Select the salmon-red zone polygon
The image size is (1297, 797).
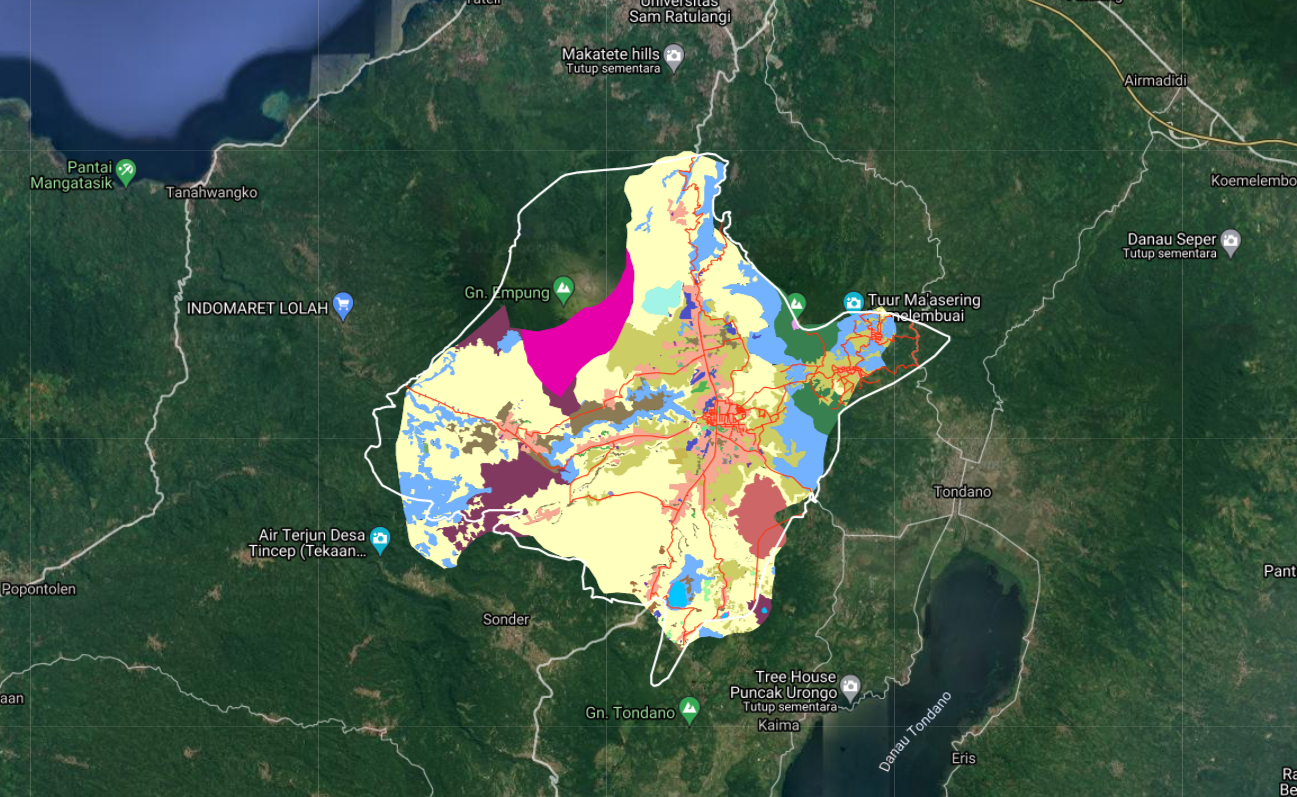point(760,508)
